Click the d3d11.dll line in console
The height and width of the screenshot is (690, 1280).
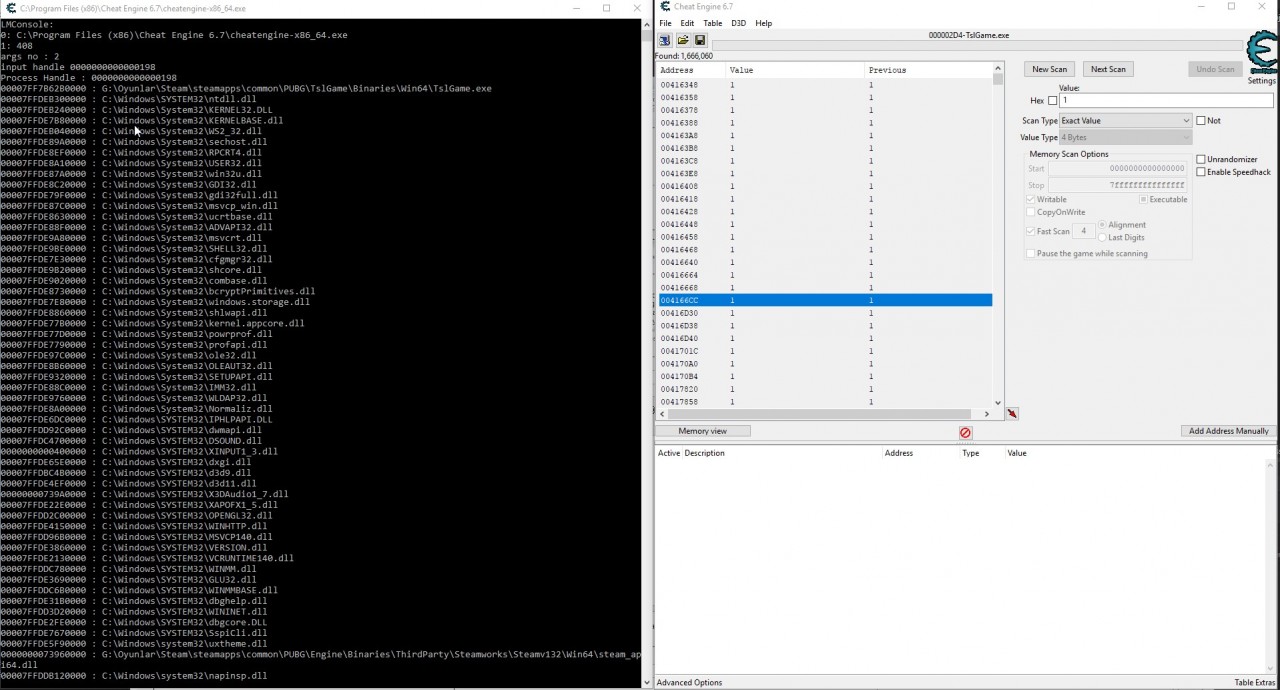tap(128, 483)
